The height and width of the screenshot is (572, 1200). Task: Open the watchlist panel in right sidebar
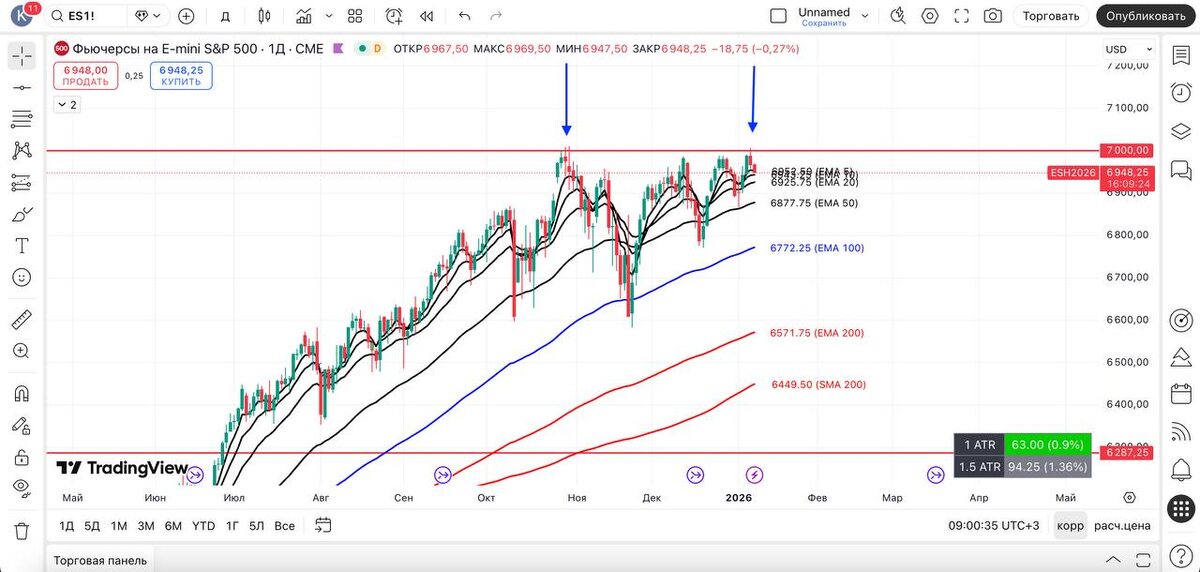click(x=1180, y=56)
